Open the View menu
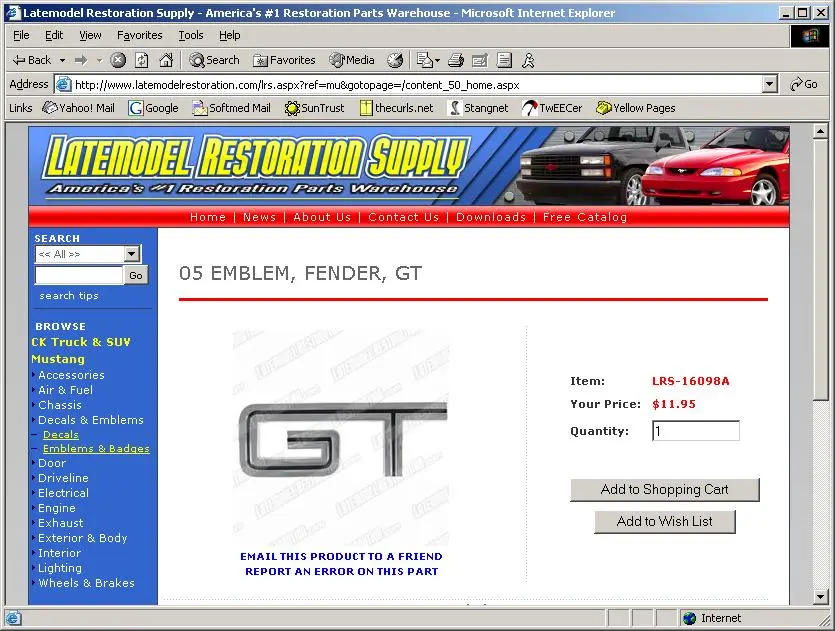Screen dimensions: 835x631 click(90, 35)
